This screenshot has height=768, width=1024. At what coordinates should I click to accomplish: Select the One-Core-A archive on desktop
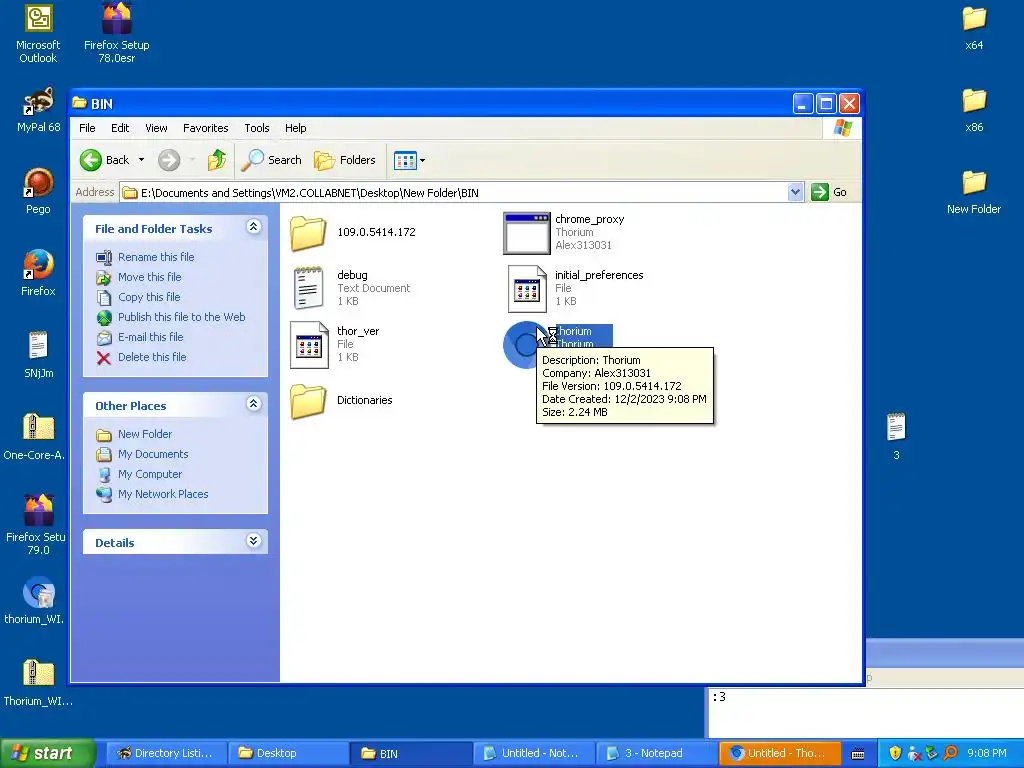pyautogui.click(x=39, y=428)
